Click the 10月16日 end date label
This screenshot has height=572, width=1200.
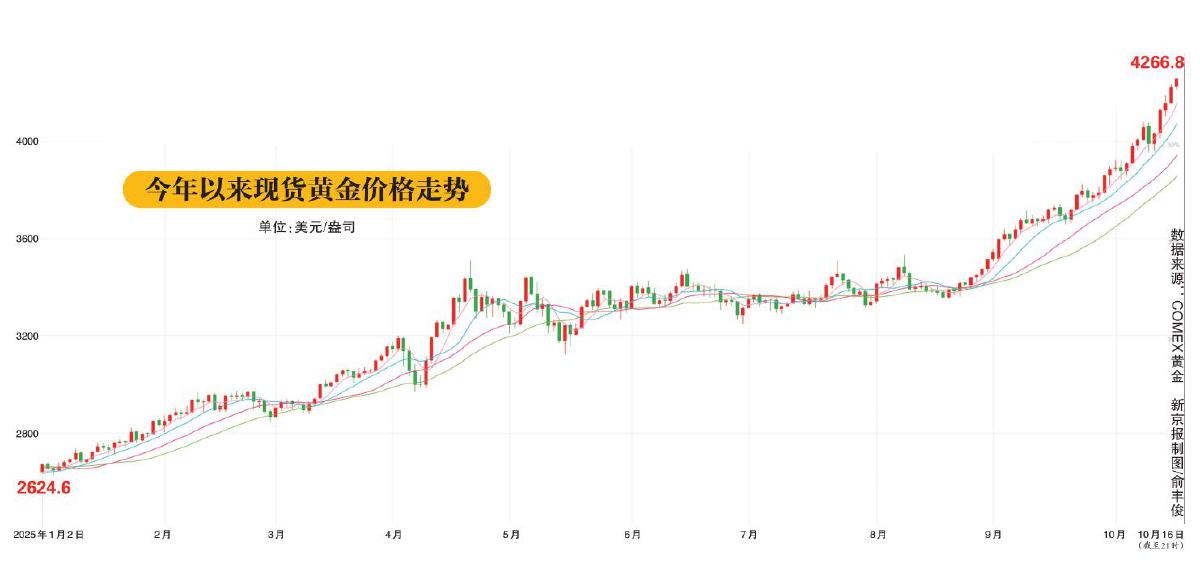[1160, 535]
